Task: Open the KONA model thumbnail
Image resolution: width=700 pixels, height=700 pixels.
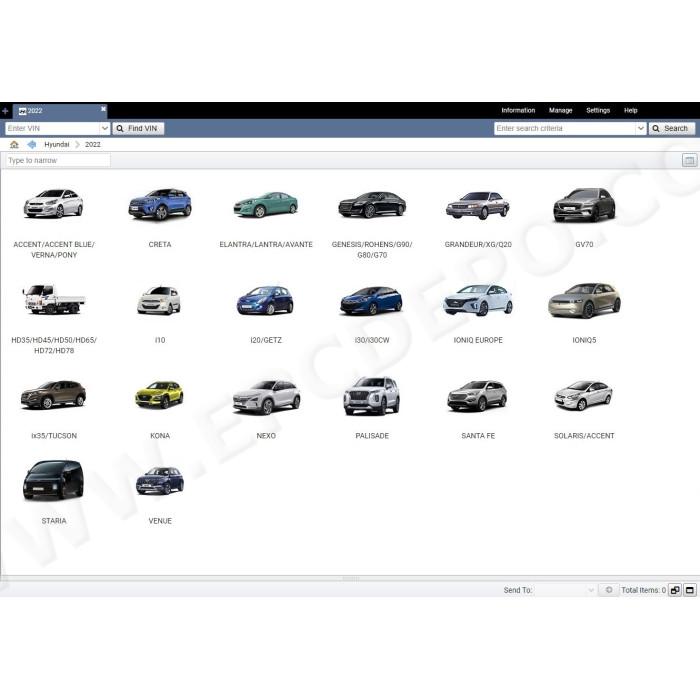Action: (x=159, y=395)
